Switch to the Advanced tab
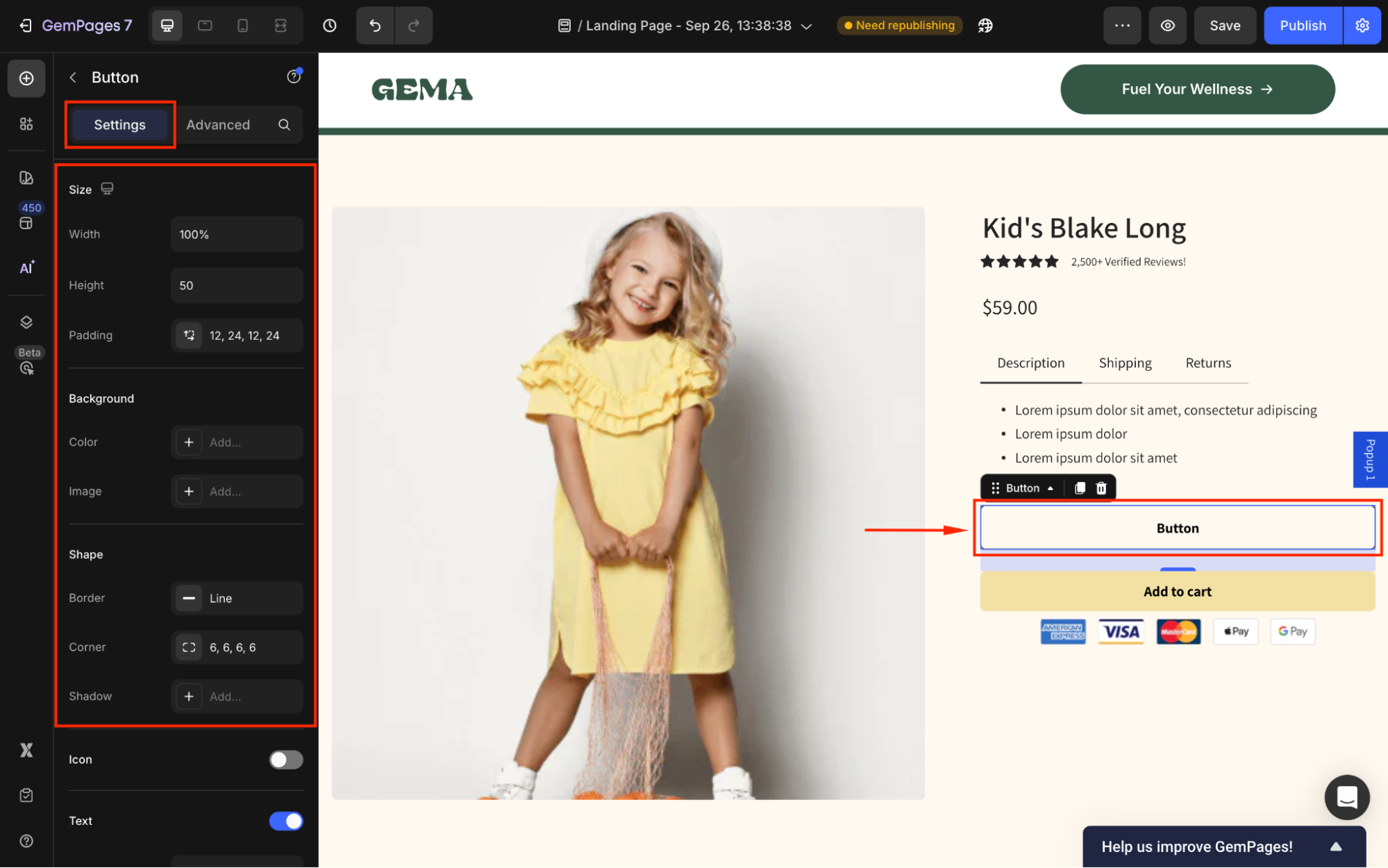This screenshot has height=868, width=1388. [218, 125]
